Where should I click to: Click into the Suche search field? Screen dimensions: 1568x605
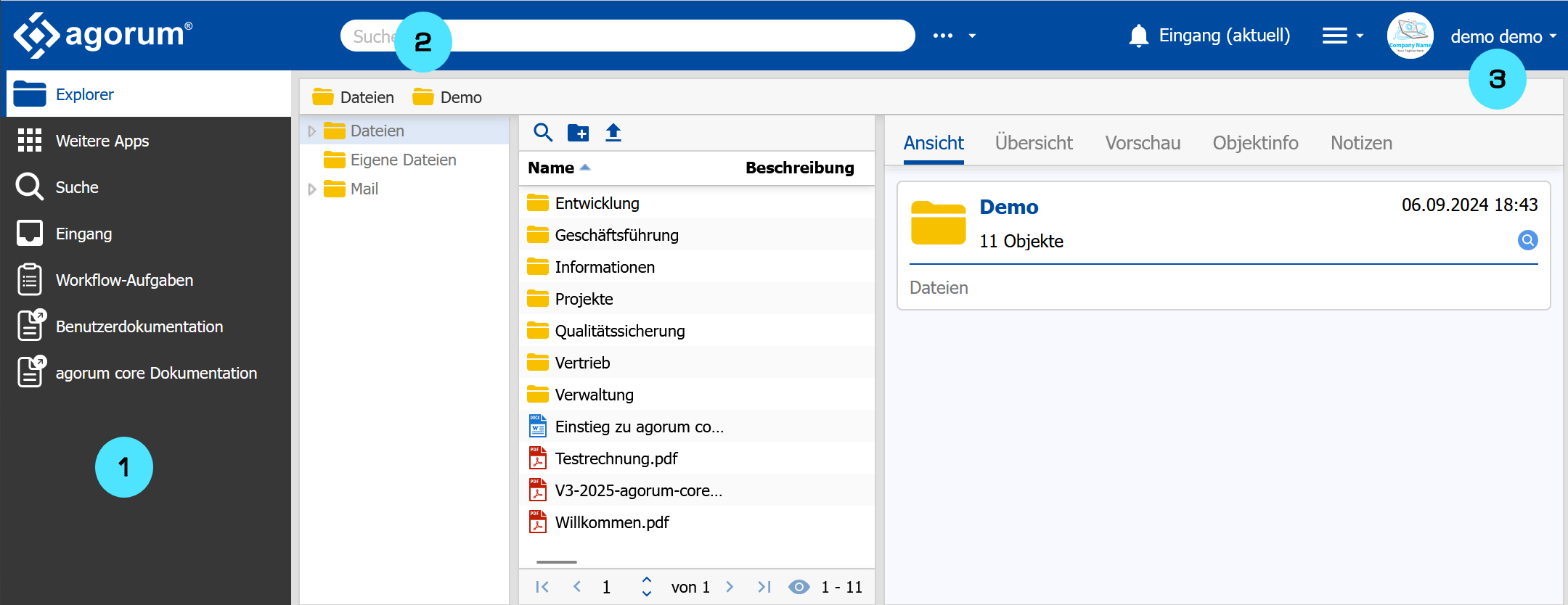click(x=627, y=36)
